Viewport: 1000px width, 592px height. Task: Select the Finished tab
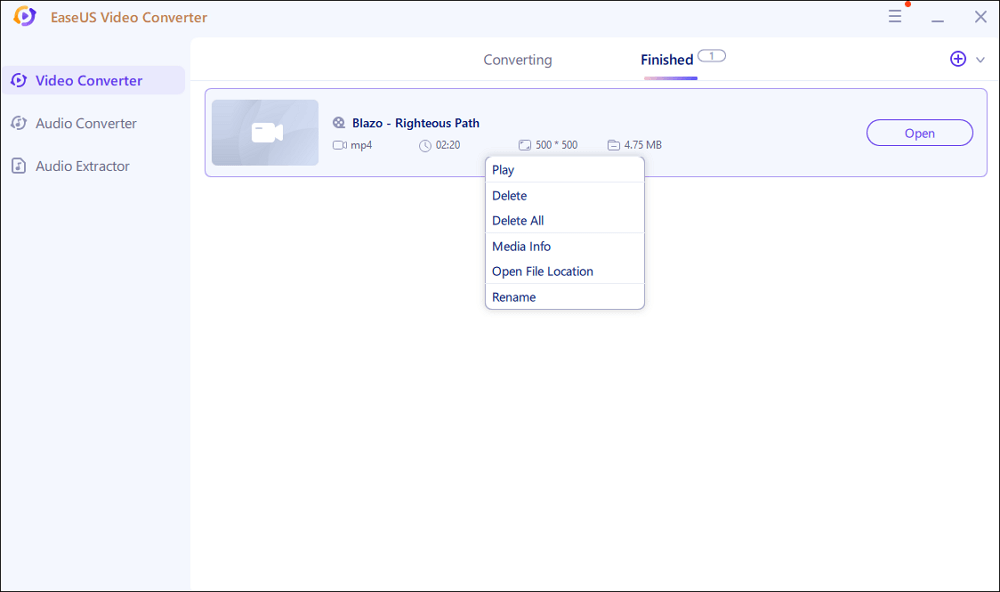point(667,60)
